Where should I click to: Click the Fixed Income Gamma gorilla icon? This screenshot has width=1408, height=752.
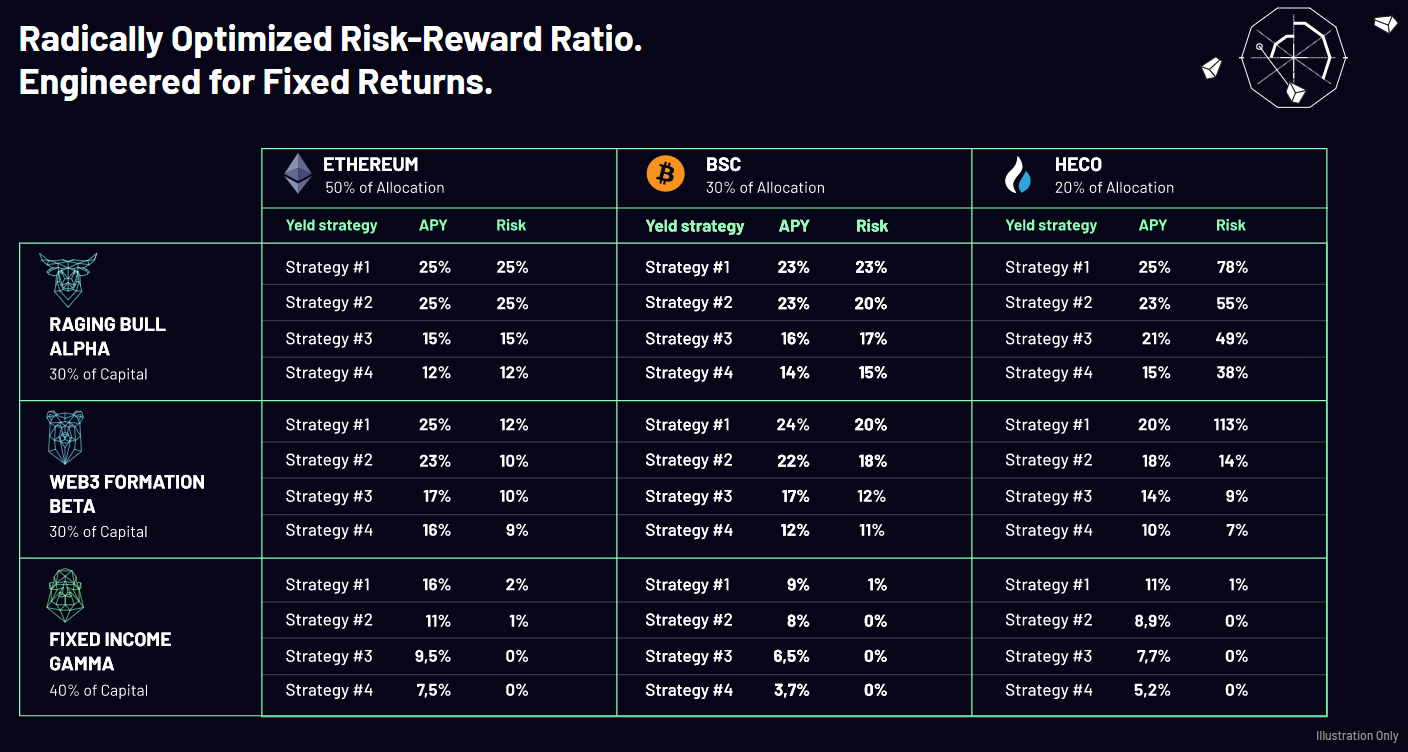[66, 595]
